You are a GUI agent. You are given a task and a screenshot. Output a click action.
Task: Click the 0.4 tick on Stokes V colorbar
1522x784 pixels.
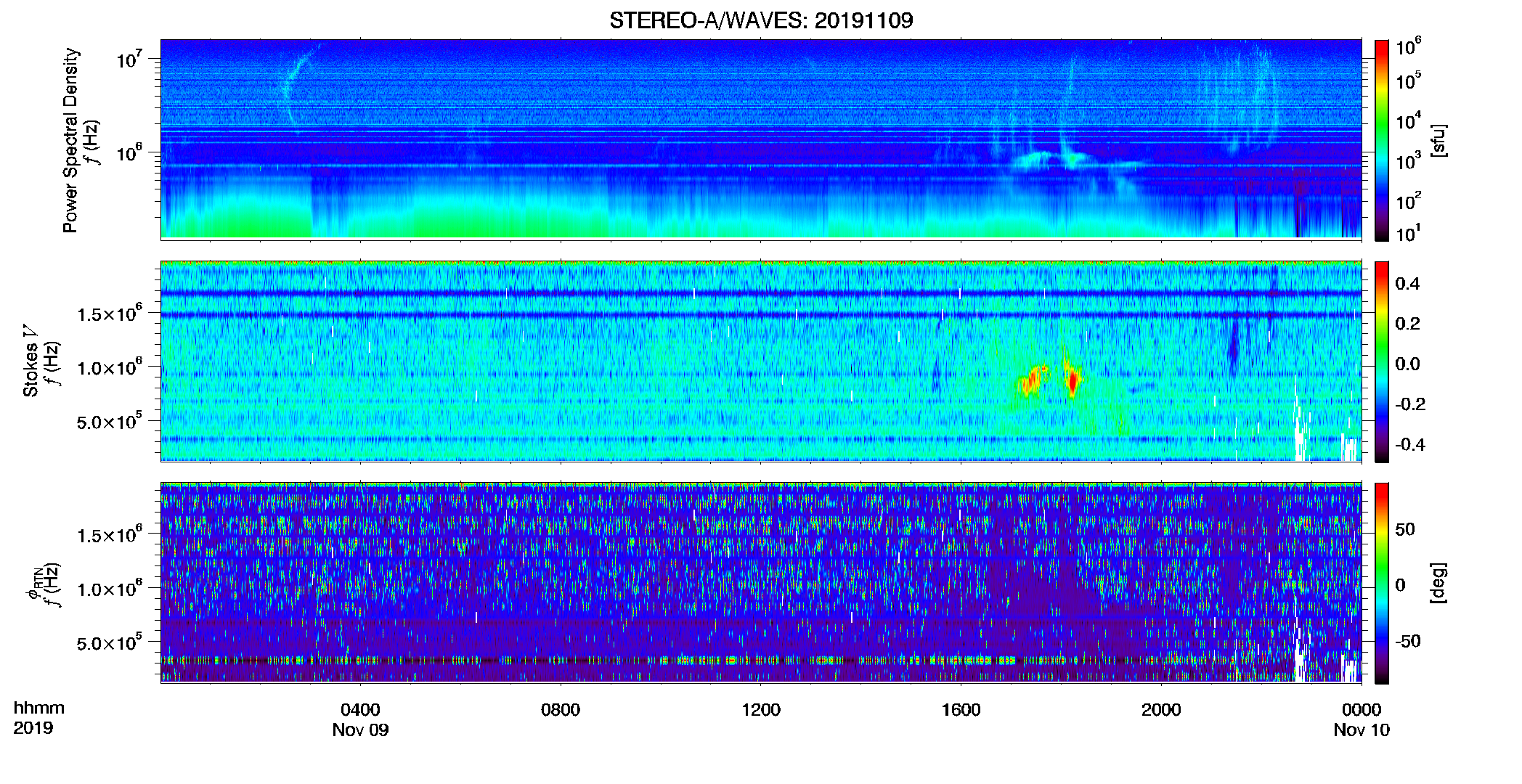tap(1407, 284)
